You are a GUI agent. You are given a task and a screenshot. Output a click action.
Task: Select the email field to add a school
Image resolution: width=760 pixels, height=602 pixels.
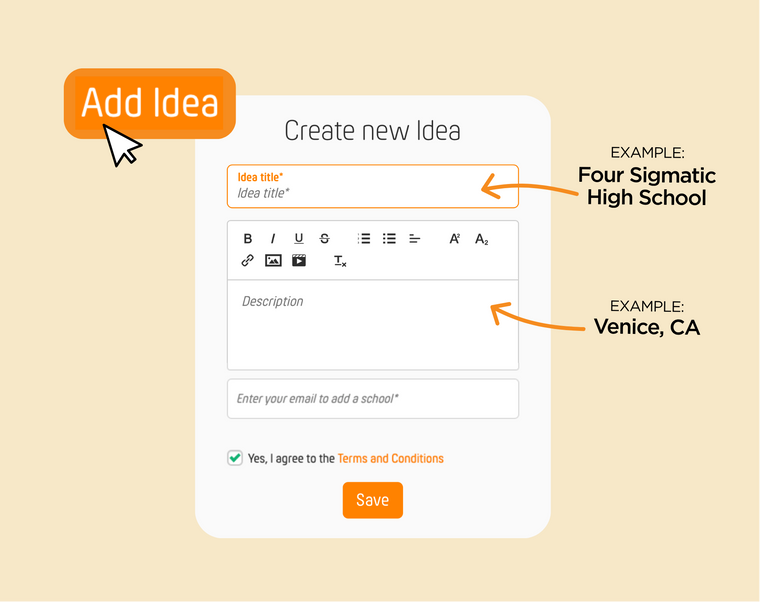tap(372, 398)
